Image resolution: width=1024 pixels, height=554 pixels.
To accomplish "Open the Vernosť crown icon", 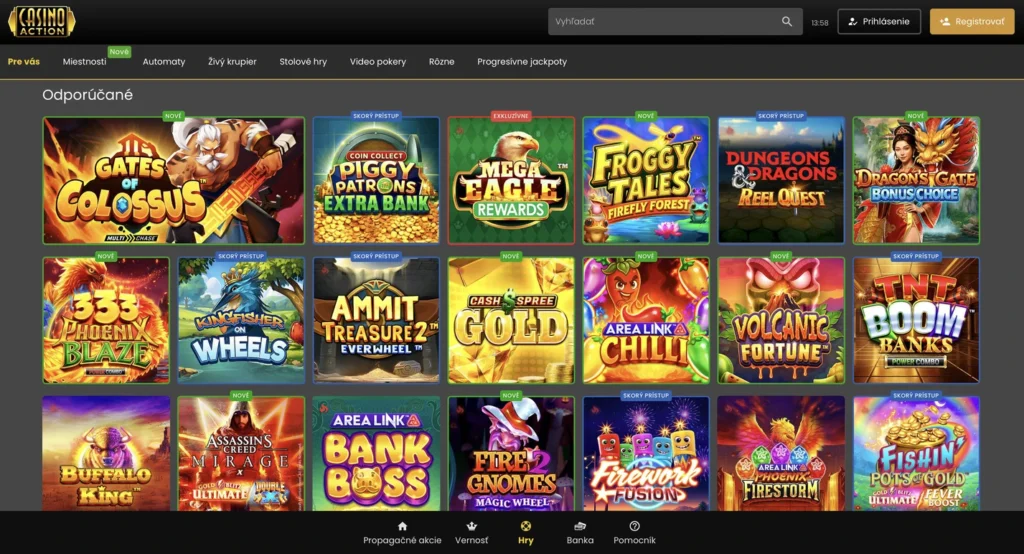I will (x=472, y=526).
